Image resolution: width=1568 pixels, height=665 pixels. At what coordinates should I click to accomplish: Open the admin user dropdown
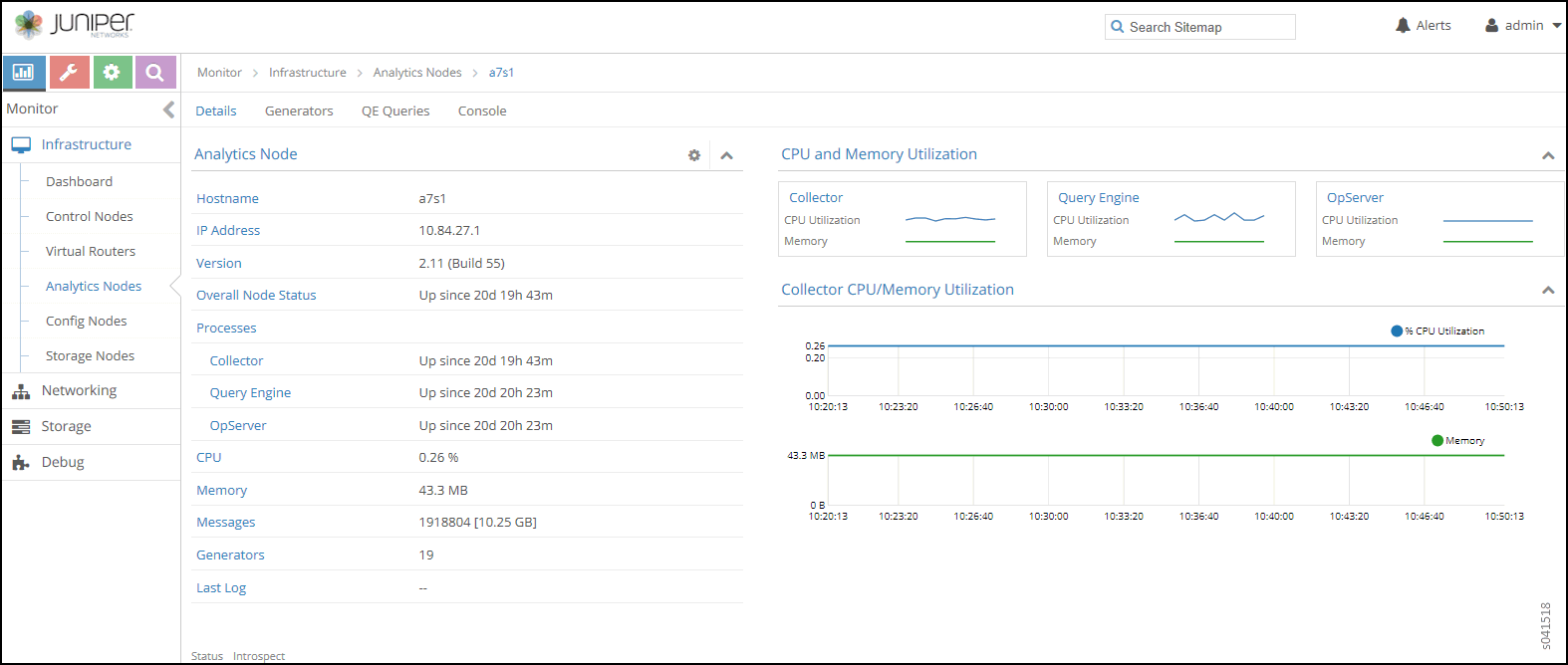1523,26
